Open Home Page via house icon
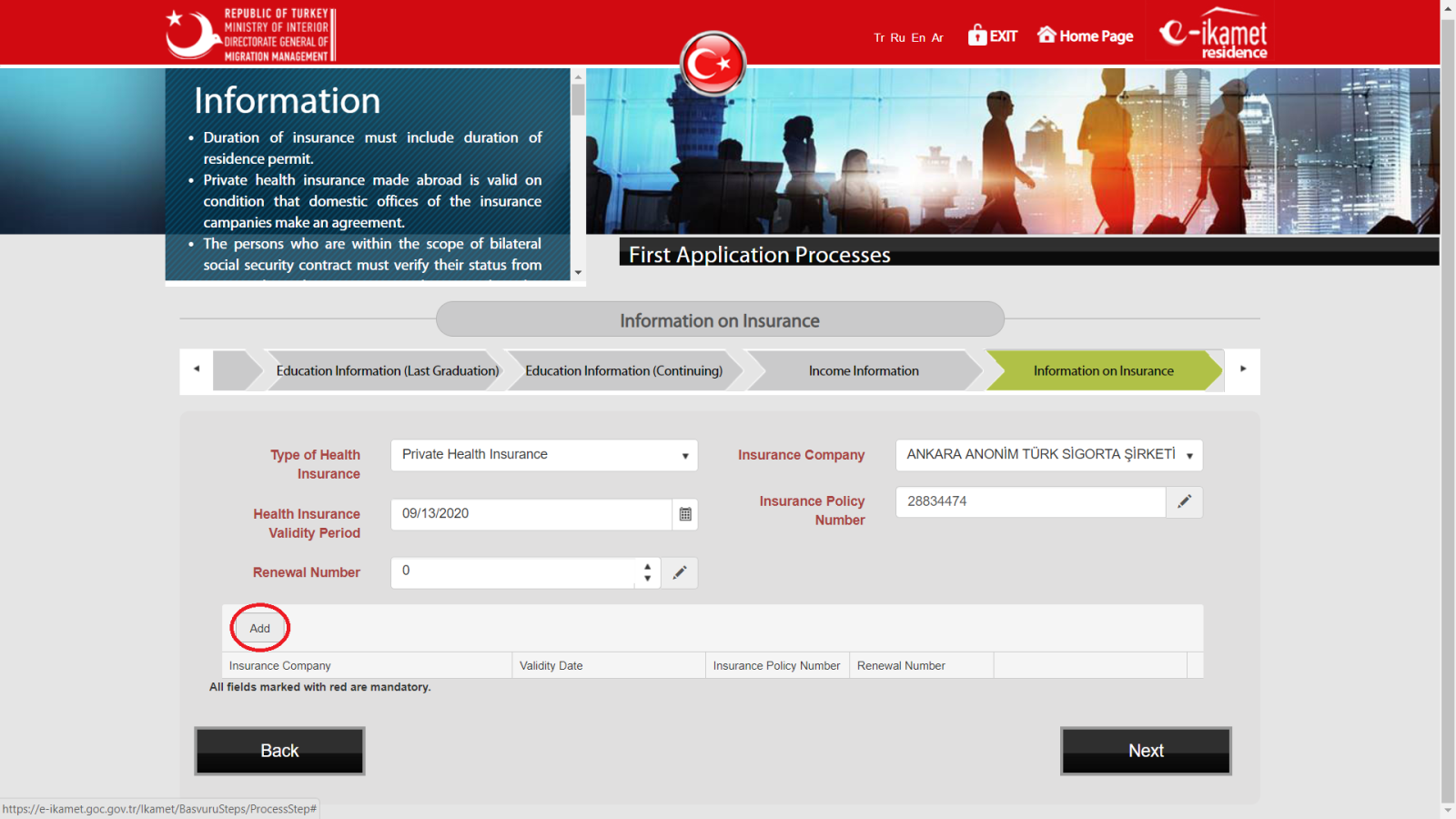Viewport: 1456px width, 819px height. (x=1047, y=35)
